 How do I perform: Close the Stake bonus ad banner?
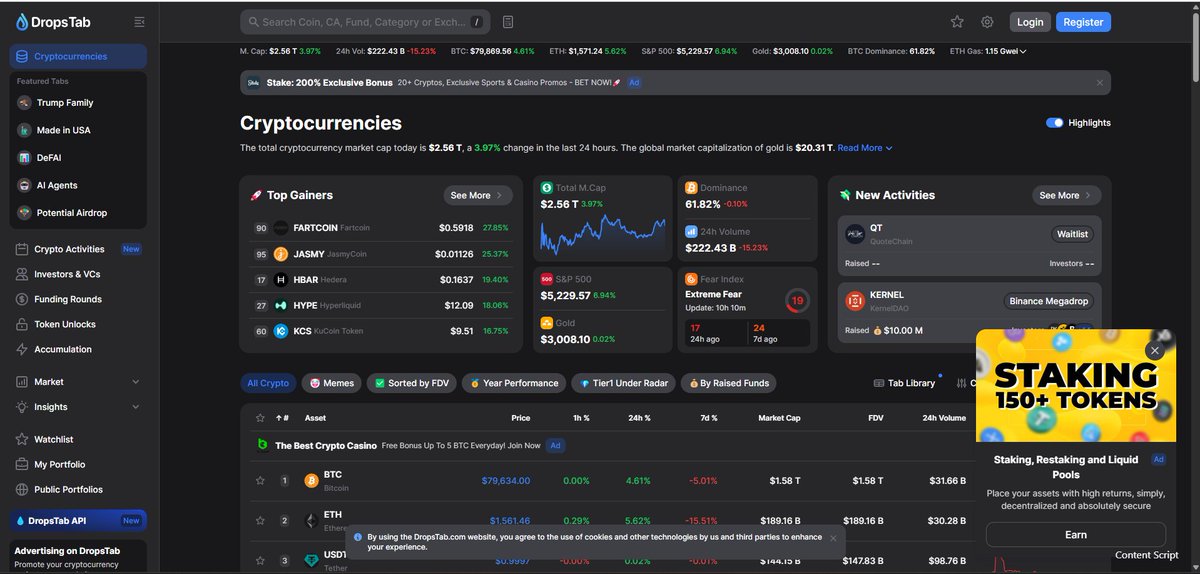tap(1100, 82)
